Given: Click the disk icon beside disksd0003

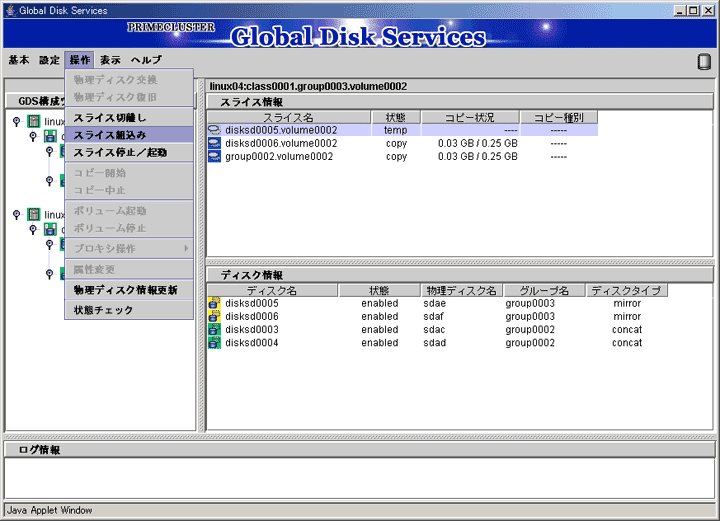Looking at the screenshot, I should coord(214,330).
